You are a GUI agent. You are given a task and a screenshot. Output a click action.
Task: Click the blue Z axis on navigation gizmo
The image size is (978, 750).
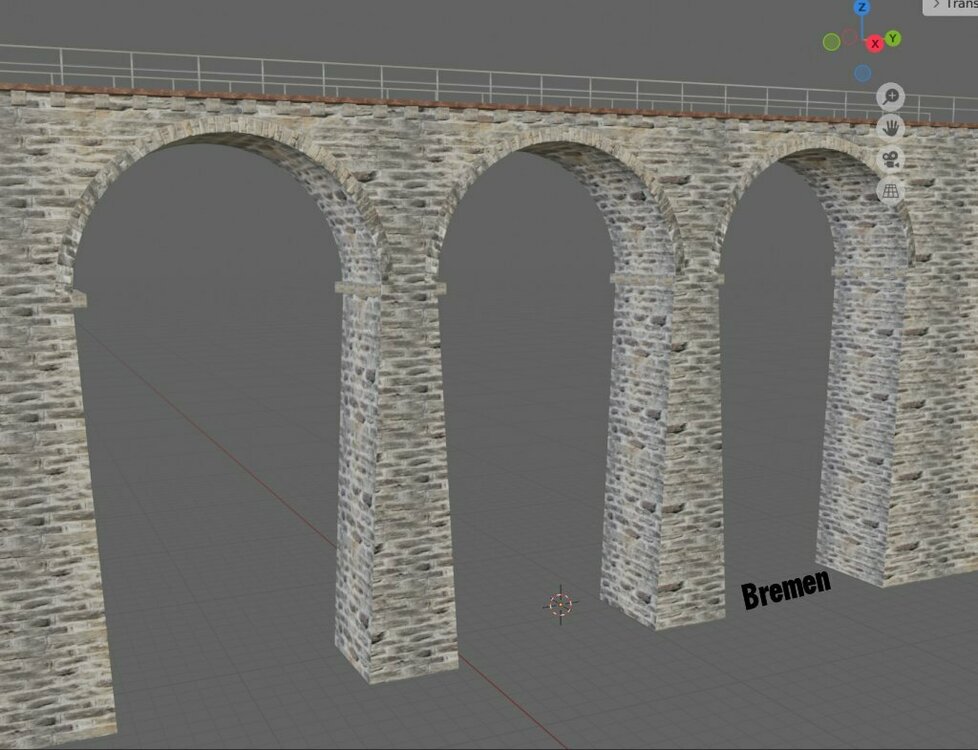862,7
